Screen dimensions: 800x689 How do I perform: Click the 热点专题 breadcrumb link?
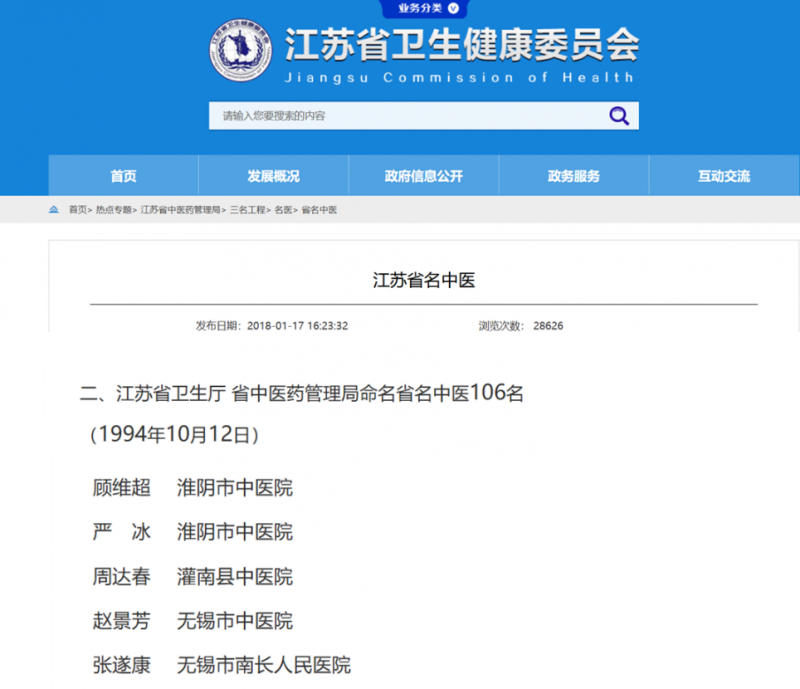112,210
